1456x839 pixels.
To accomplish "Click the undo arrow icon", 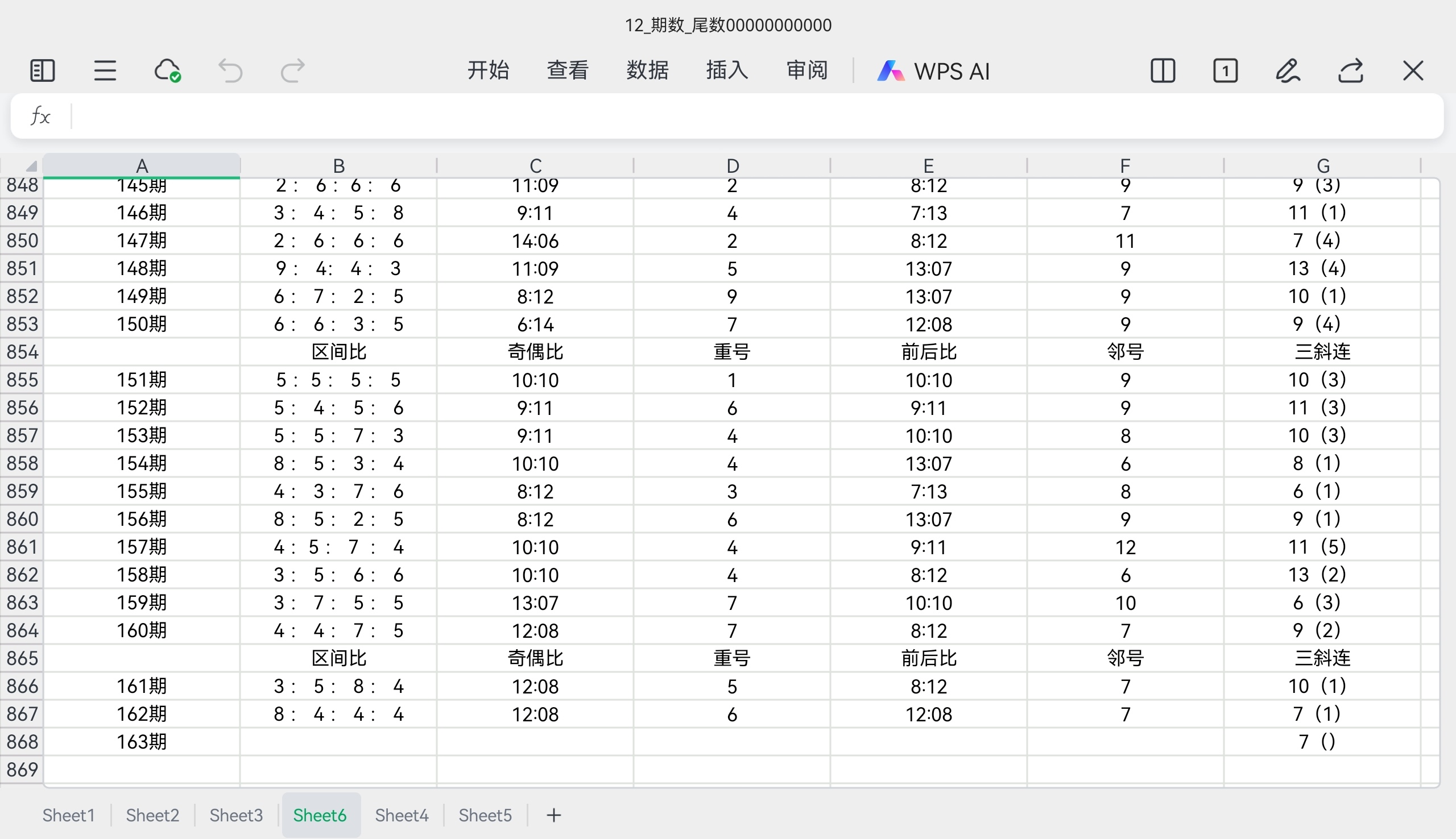I will 230,71.
